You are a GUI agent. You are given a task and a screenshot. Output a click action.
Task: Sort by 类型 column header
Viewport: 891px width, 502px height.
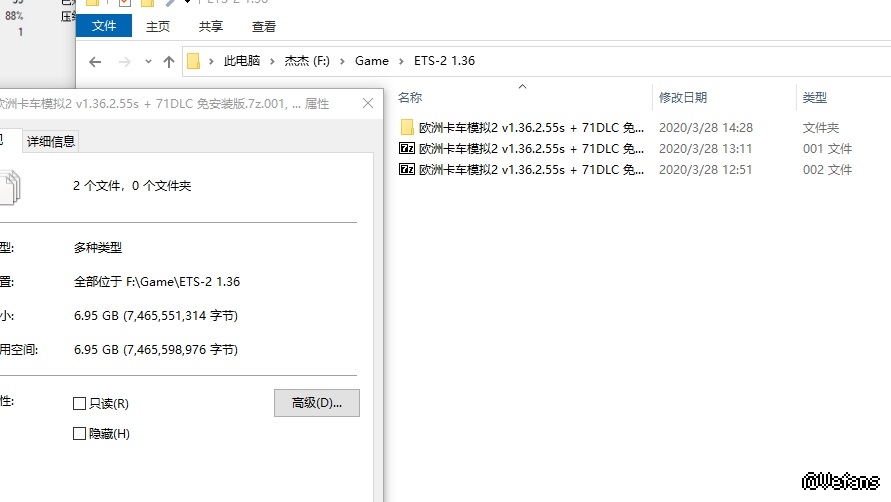tap(814, 98)
